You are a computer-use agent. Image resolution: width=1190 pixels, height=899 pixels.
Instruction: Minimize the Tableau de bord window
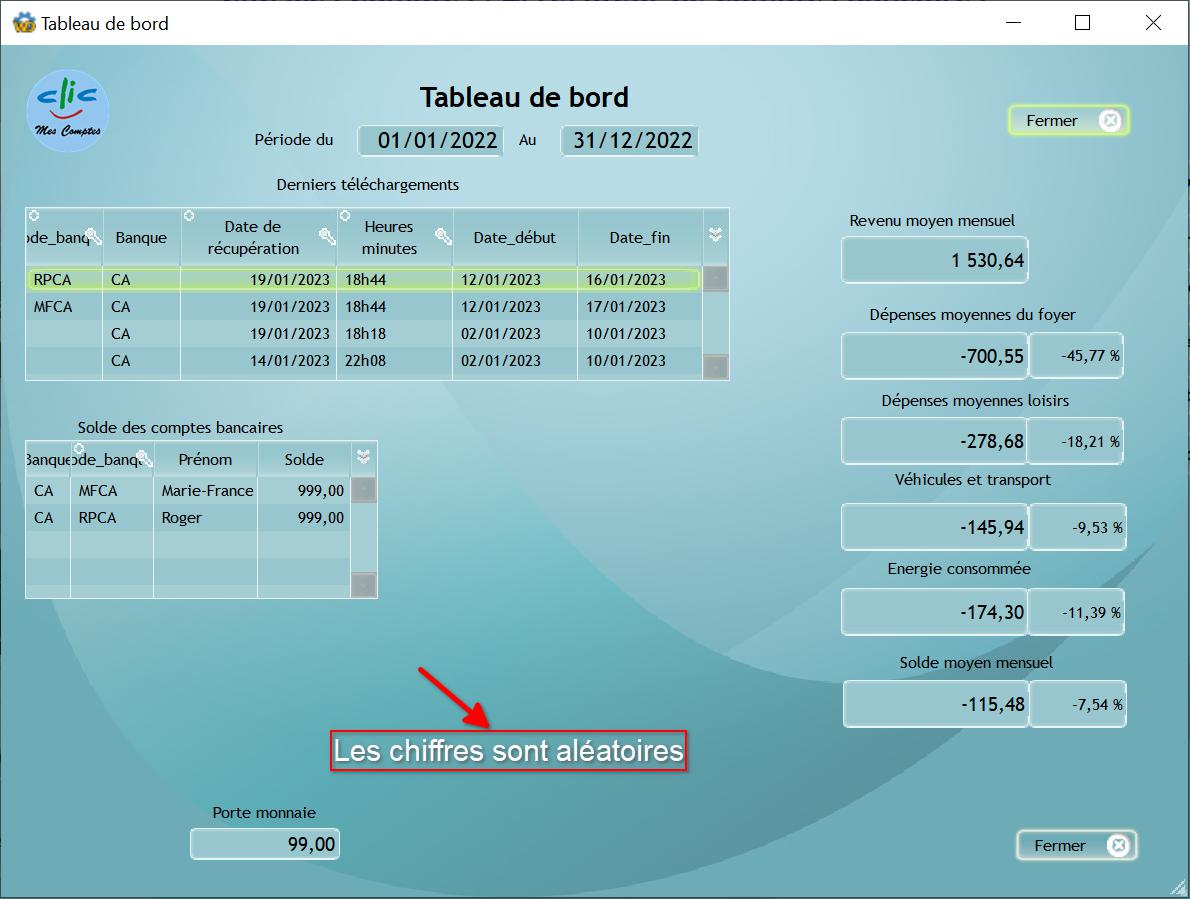tap(1013, 23)
